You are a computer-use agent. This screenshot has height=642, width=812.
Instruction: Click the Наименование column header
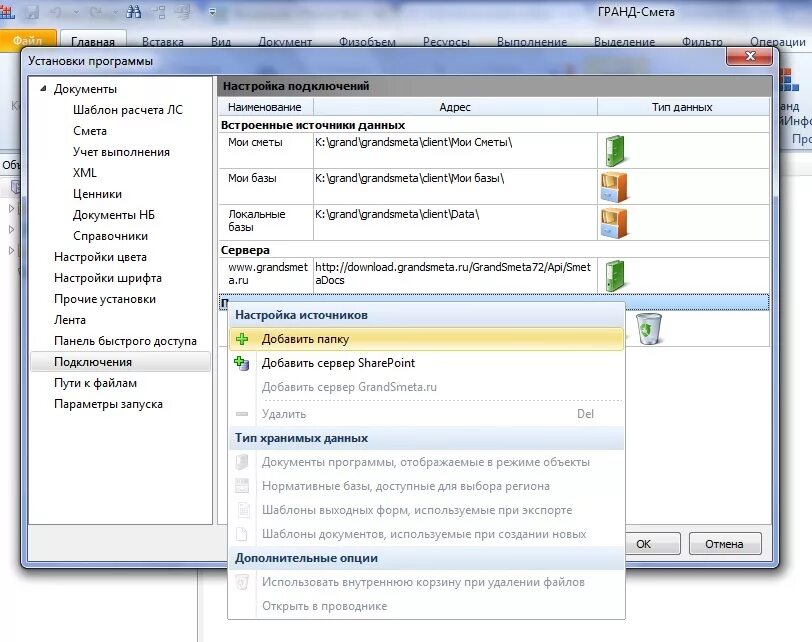pyautogui.click(x=265, y=107)
